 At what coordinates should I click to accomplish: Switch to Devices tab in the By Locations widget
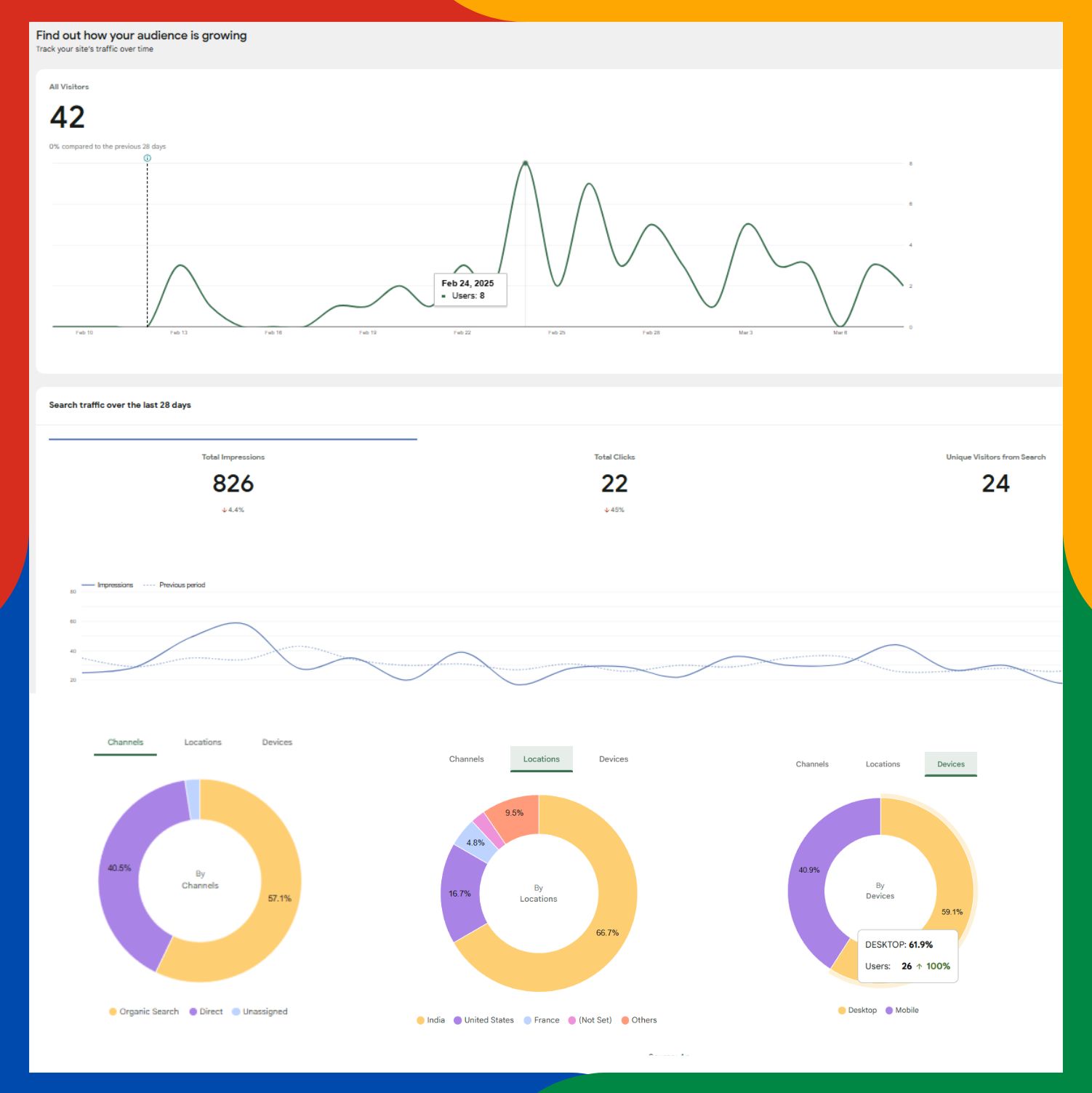click(x=614, y=759)
